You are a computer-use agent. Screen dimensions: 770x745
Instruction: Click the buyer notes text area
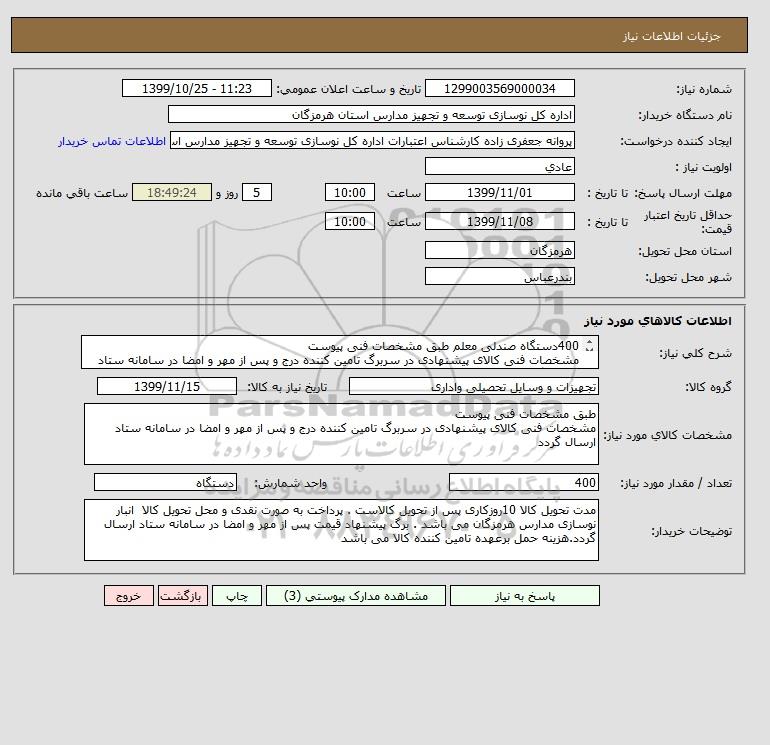[341, 530]
